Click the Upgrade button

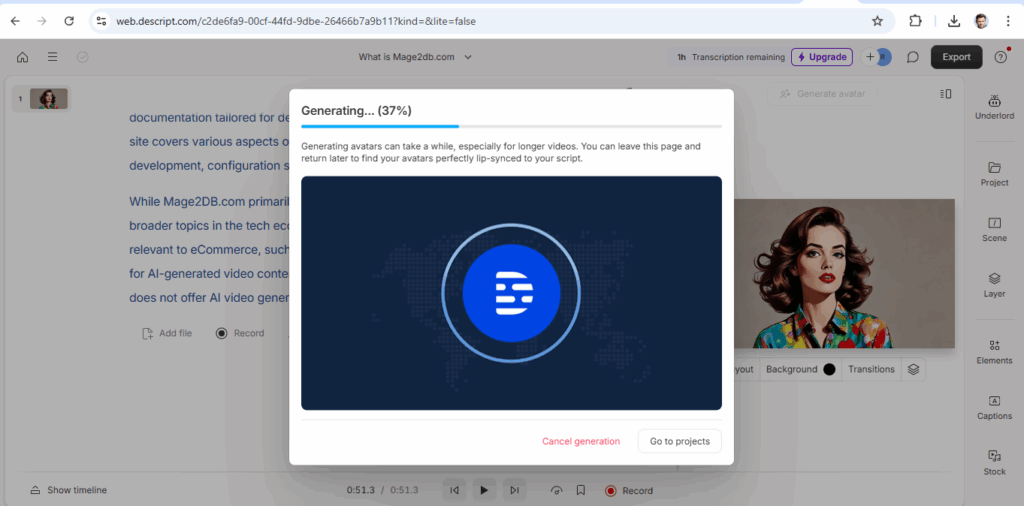click(822, 57)
